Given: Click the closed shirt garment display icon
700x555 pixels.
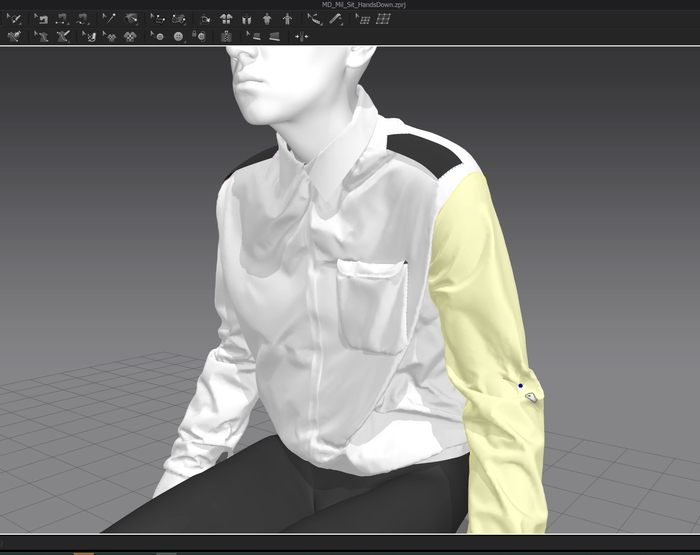Looking at the screenshot, I should pos(226,18).
